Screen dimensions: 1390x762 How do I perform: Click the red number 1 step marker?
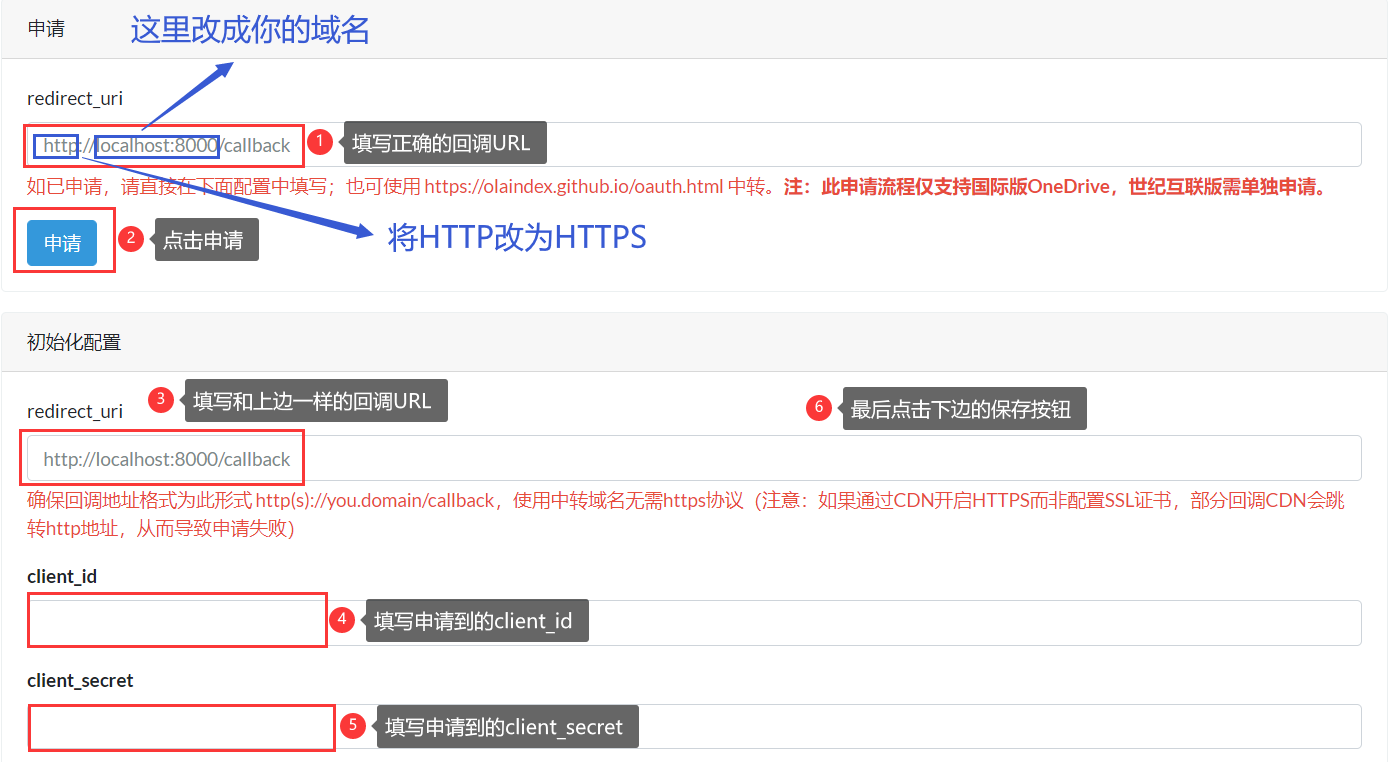tap(318, 142)
